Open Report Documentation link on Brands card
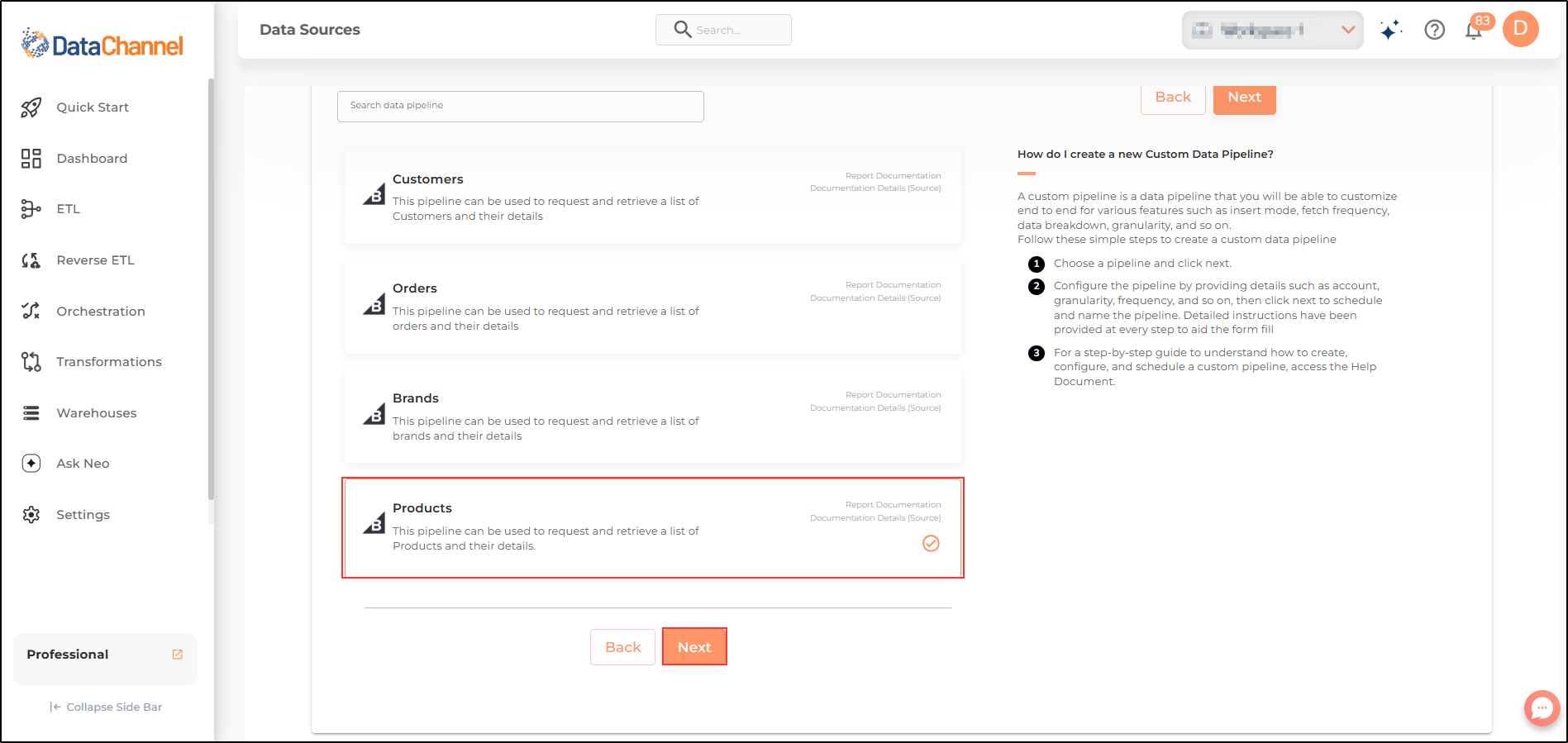The width and height of the screenshot is (1568, 743). [x=893, y=395]
